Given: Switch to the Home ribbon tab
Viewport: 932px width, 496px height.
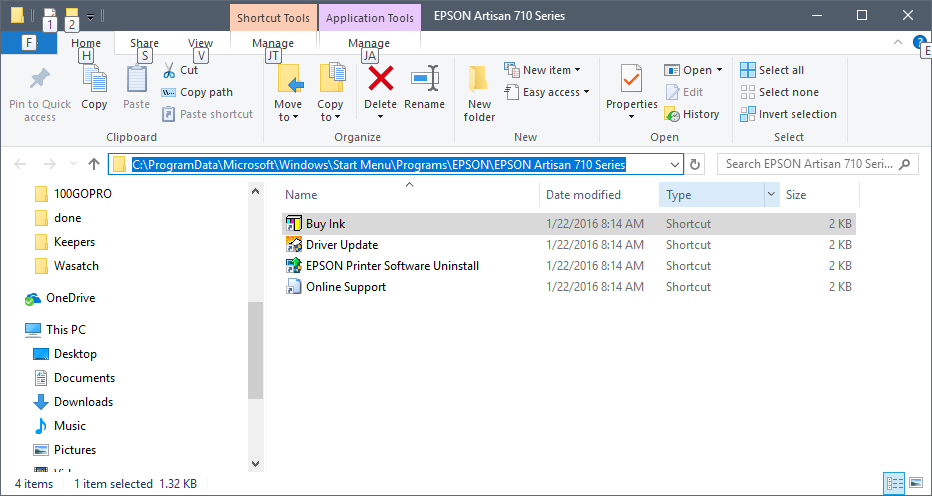Looking at the screenshot, I should coord(86,43).
